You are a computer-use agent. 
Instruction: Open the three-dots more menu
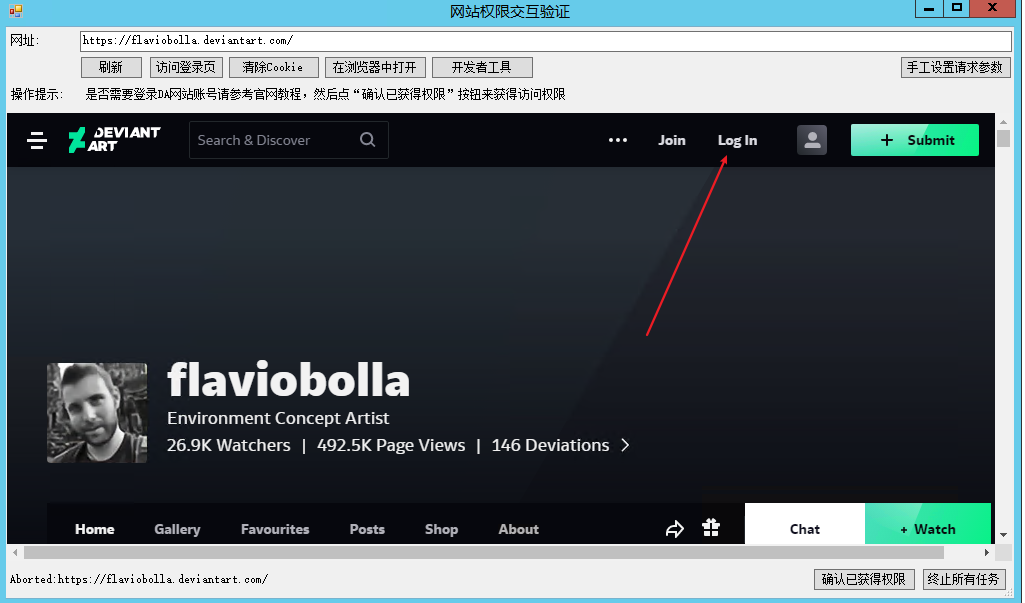click(x=618, y=140)
